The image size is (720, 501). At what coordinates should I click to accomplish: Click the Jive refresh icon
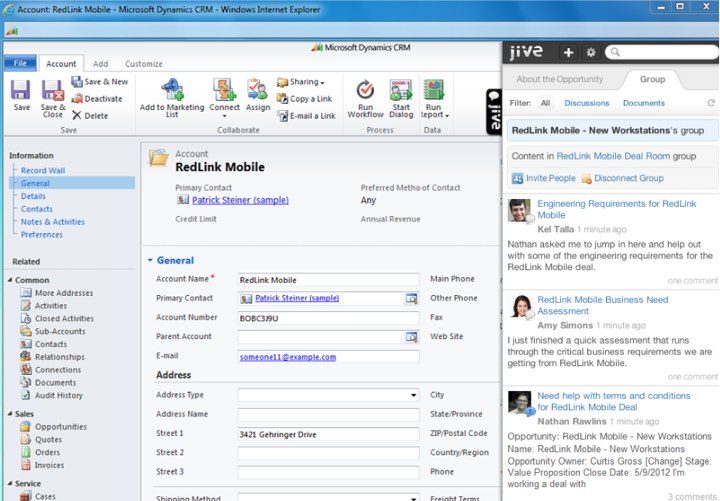point(711,103)
